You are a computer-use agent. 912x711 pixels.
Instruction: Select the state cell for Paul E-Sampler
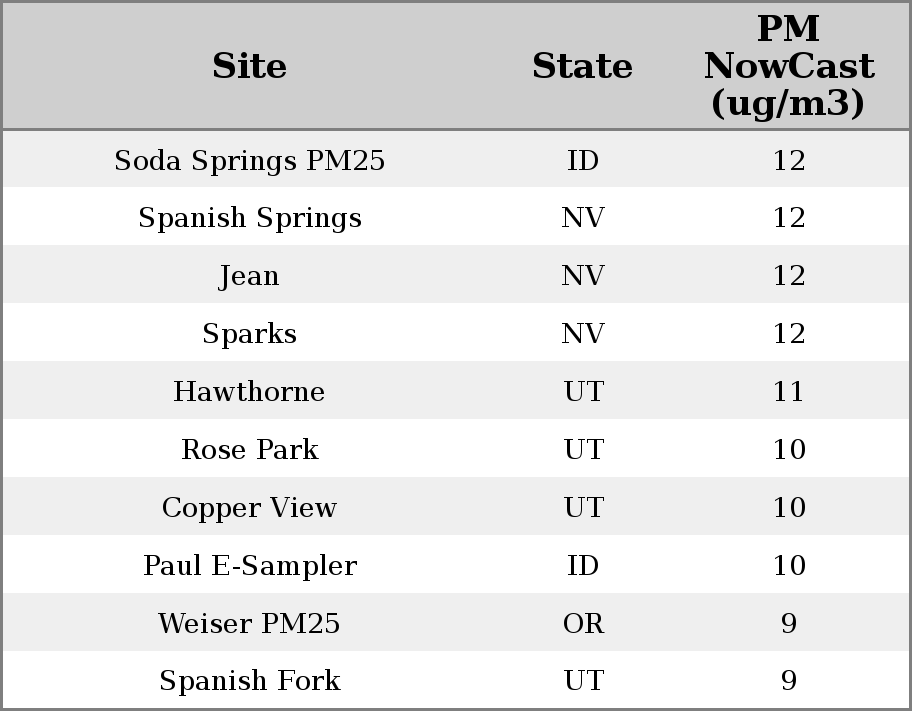[x=583, y=565]
